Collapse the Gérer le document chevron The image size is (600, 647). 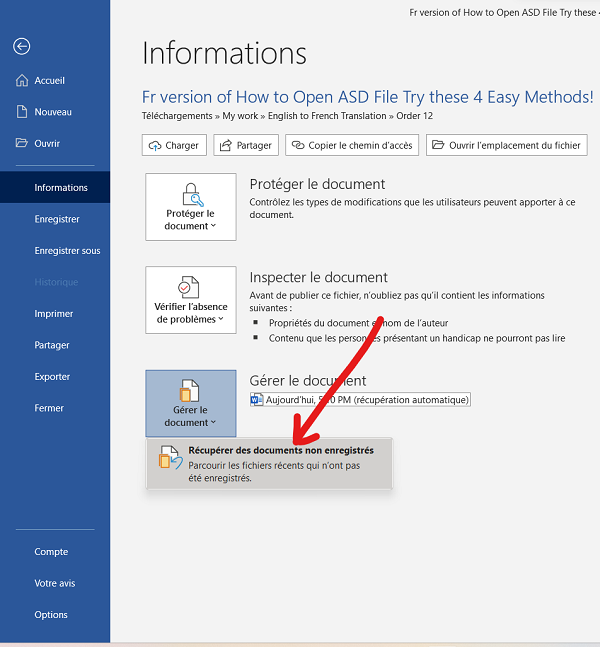(213, 422)
